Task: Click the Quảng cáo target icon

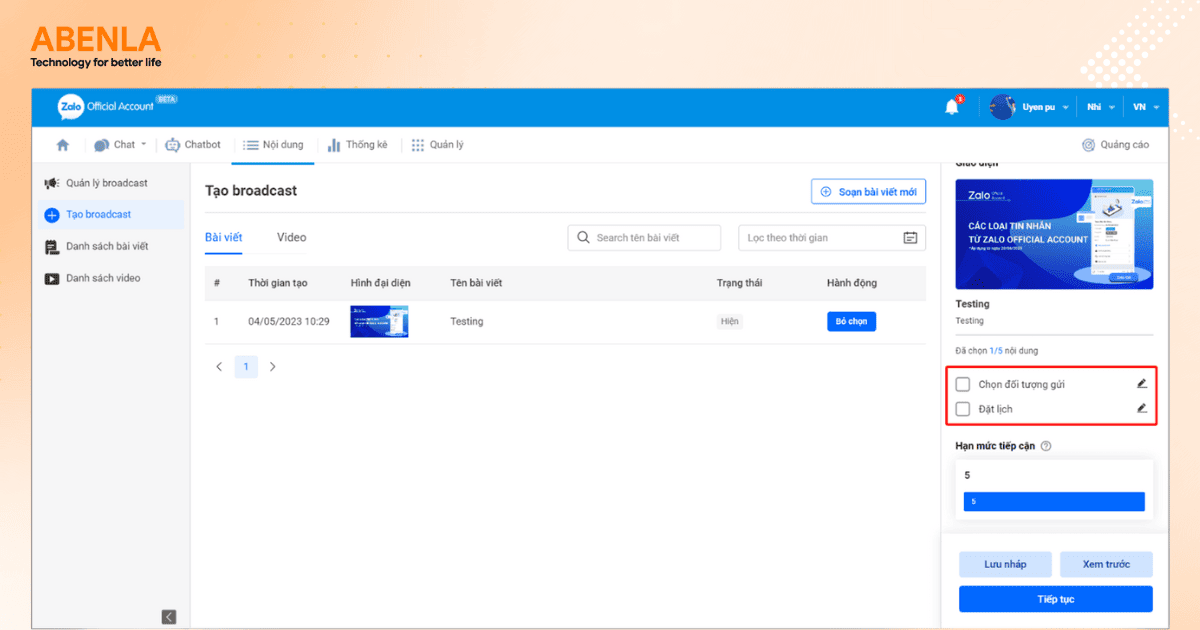Action: click(x=1088, y=145)
